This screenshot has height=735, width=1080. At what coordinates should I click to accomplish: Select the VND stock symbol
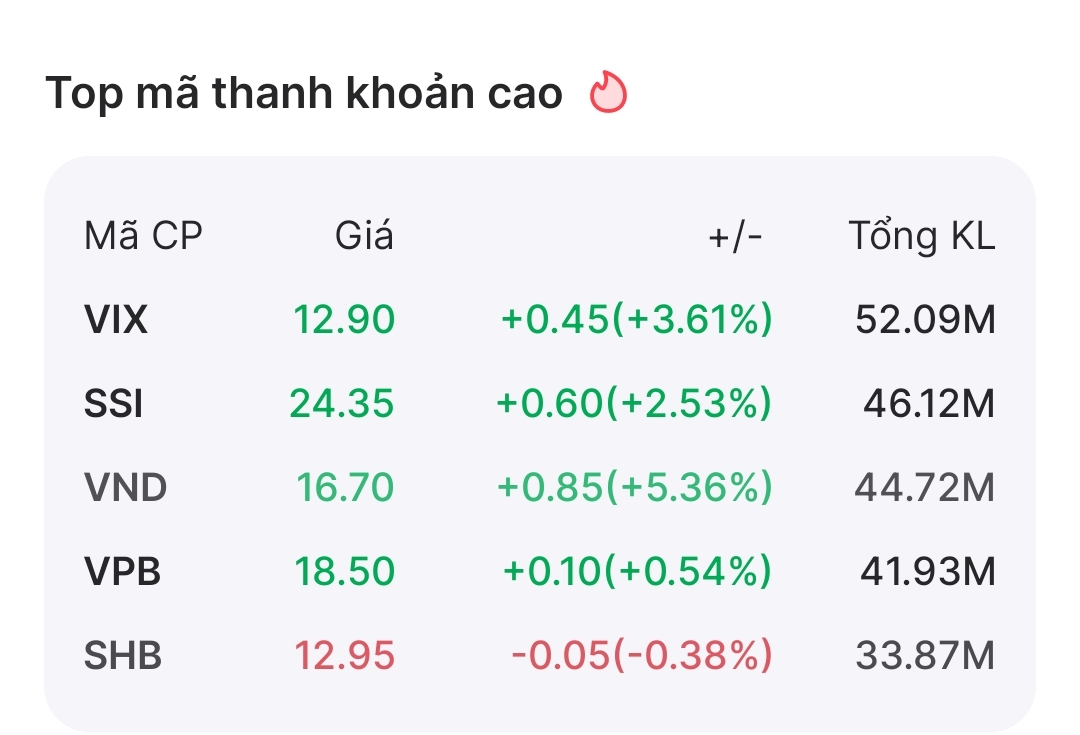click(125, 488)
